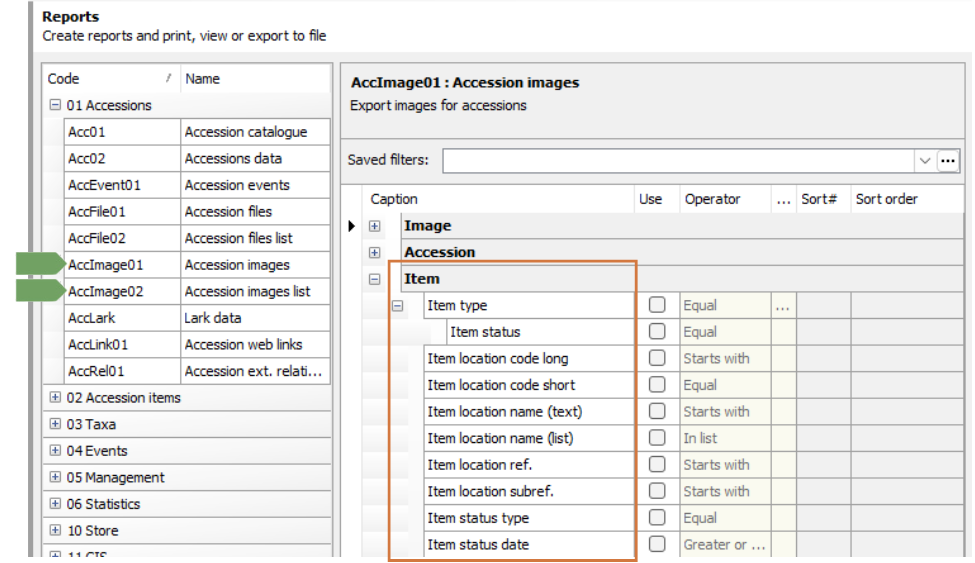Screen dimensions: 975x563
Task: Select the AccFile01 report code
Action: coord(122,212)
